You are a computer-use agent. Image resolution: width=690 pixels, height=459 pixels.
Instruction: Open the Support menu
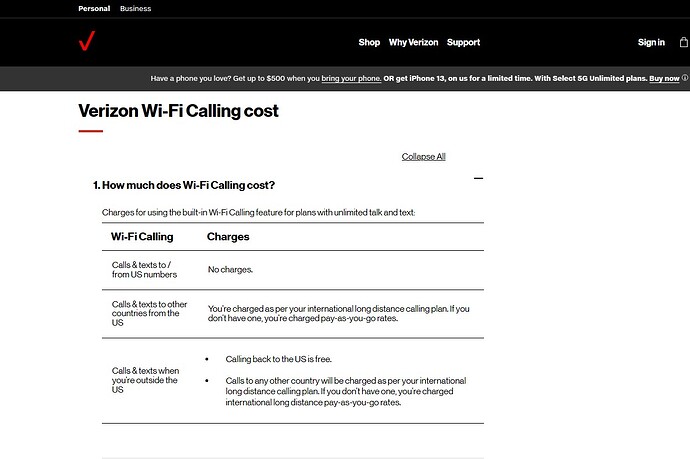[463, 43]
